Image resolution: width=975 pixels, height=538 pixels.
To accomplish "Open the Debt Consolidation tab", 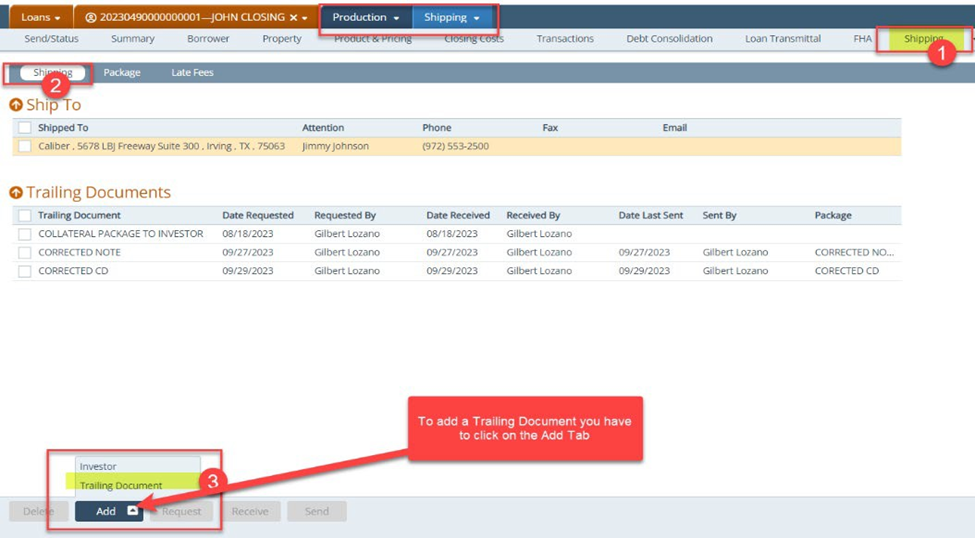I will click(x=669, y=39).
